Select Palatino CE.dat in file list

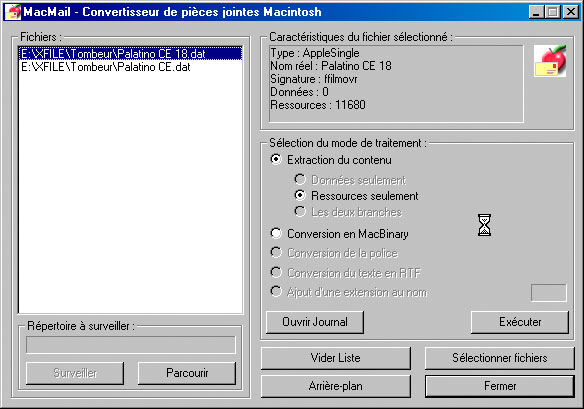click(x=131, y=67)
